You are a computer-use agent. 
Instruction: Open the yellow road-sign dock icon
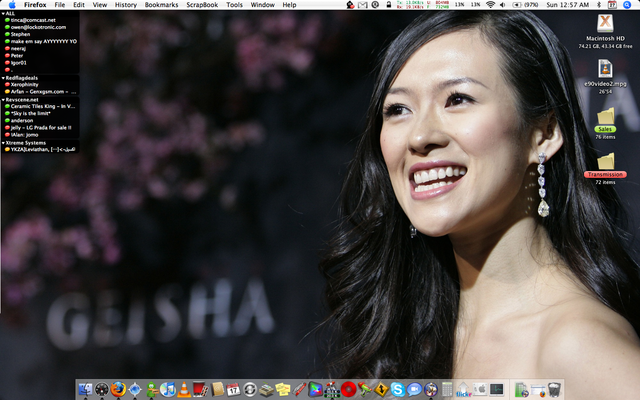tap(381, 389)
